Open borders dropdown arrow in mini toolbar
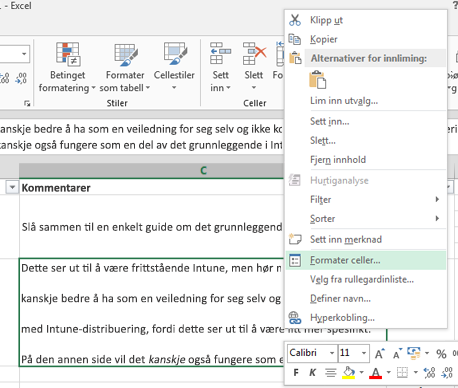Image resolution: width=458 pixels, height=388 pixels. [415, 372]
